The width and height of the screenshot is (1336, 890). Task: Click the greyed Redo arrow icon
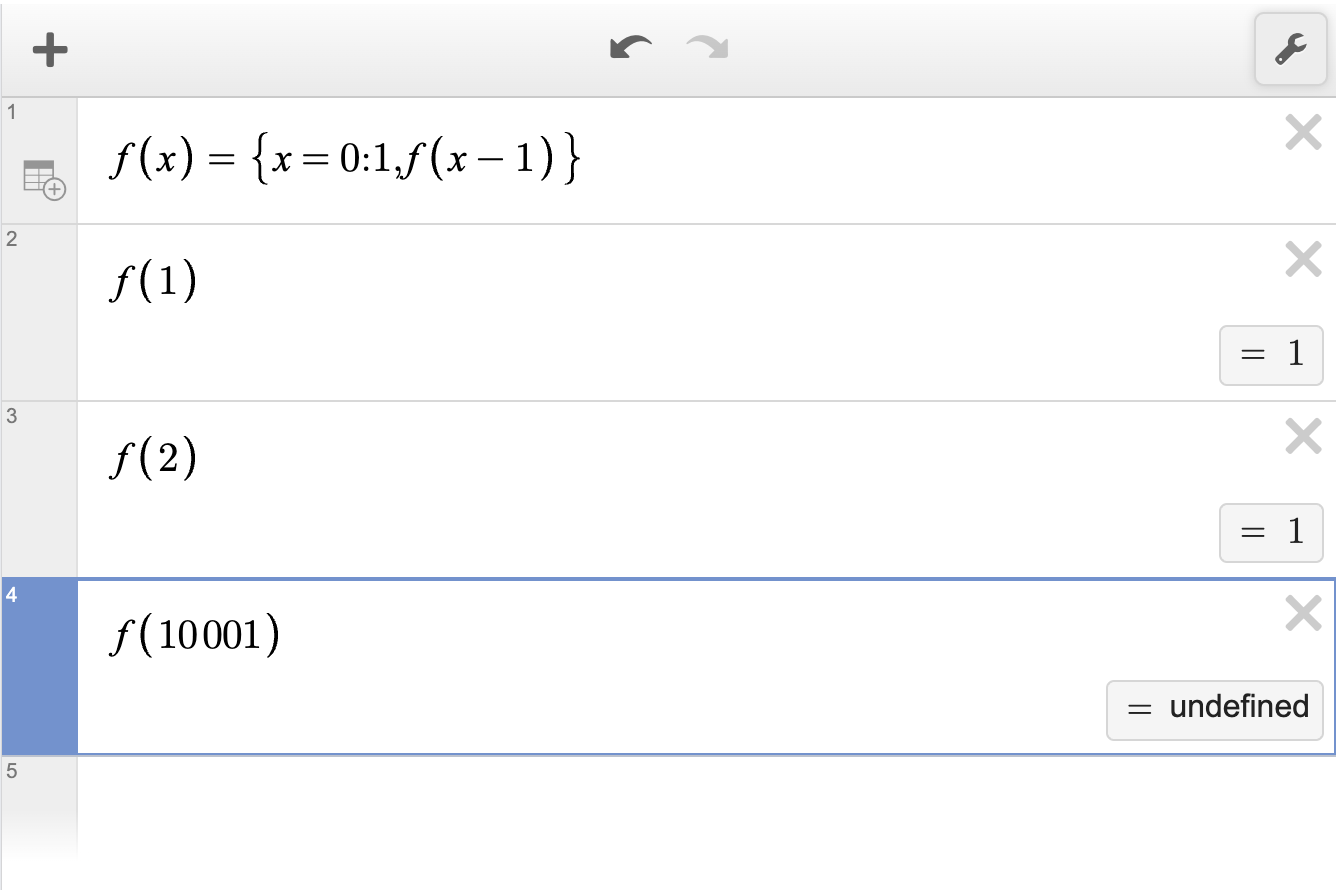tap(708, 48)
